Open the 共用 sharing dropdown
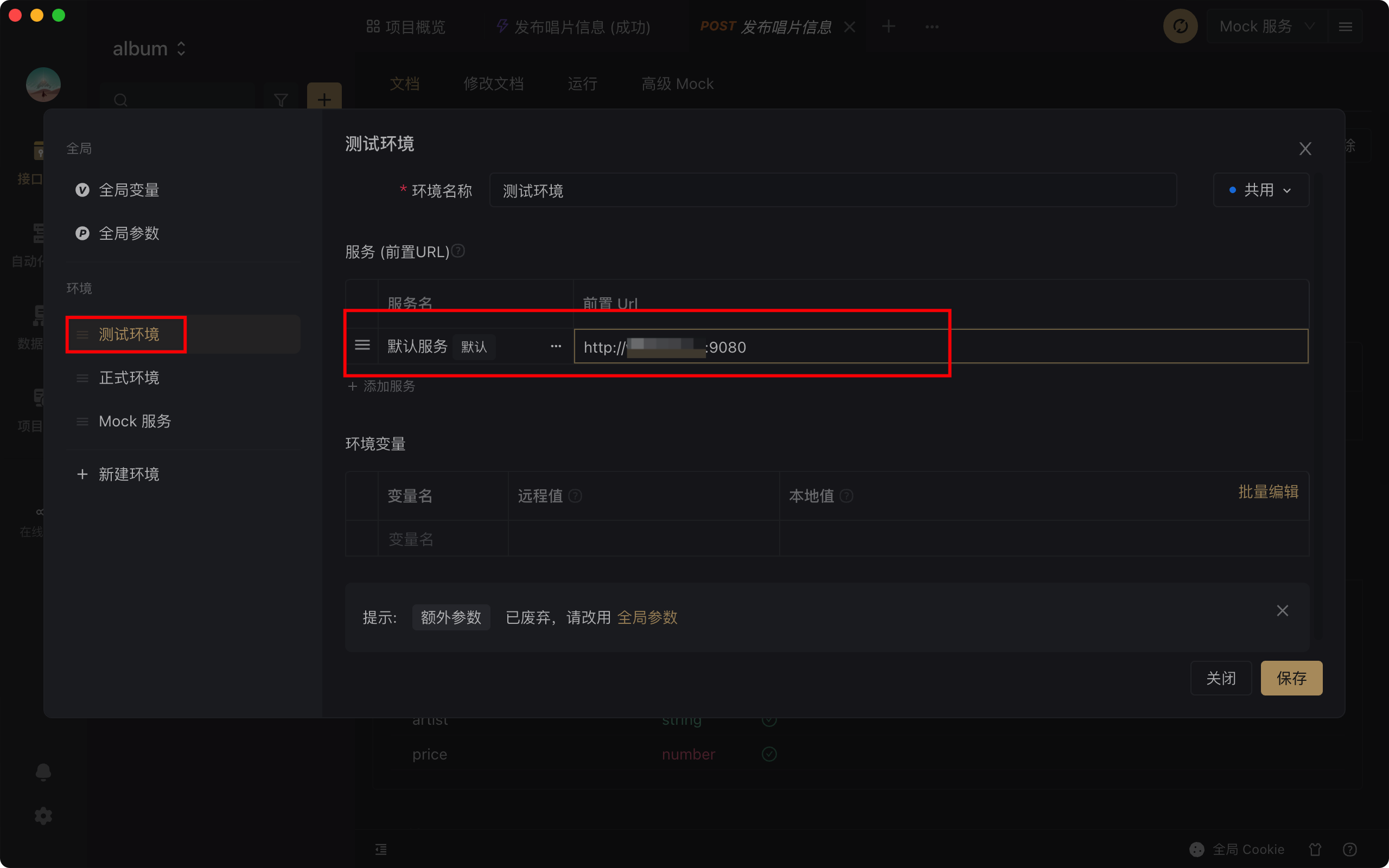This screenshot has width=1389, height=868. (1260, 190)
